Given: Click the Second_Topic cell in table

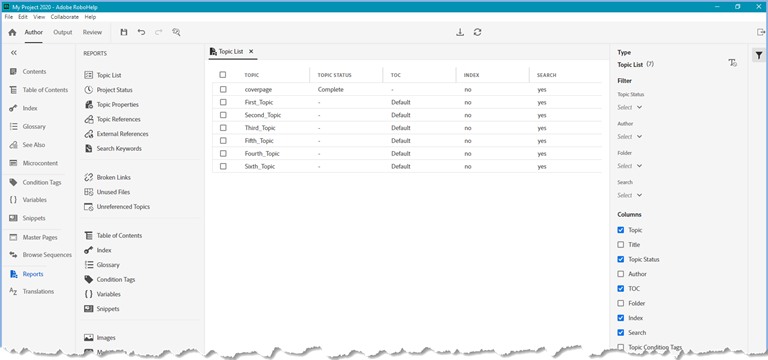Looking at the screenshot, I should 263,115.
